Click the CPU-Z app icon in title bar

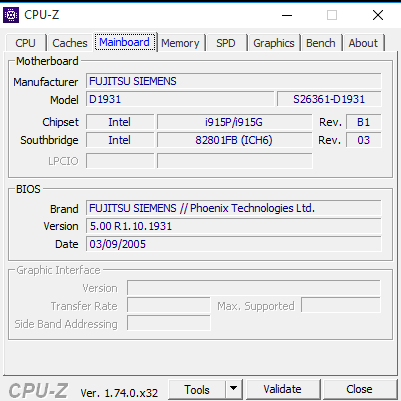coord(11,15)
